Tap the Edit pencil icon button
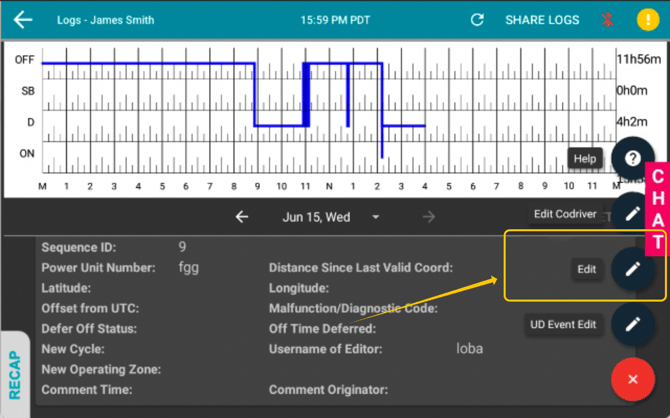Screen dimensions: 670x418 [x=632, y=269]
